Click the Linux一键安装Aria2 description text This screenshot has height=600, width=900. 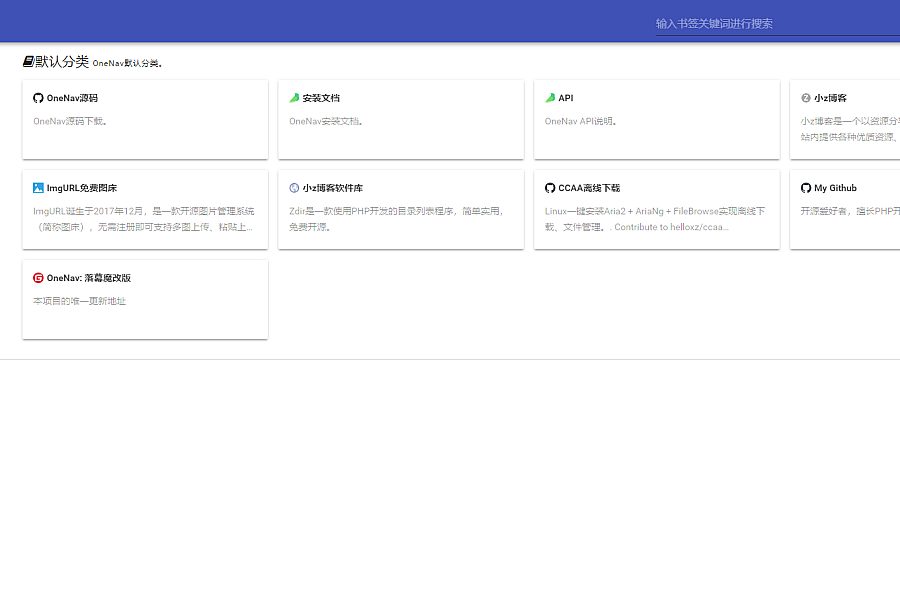655,219
